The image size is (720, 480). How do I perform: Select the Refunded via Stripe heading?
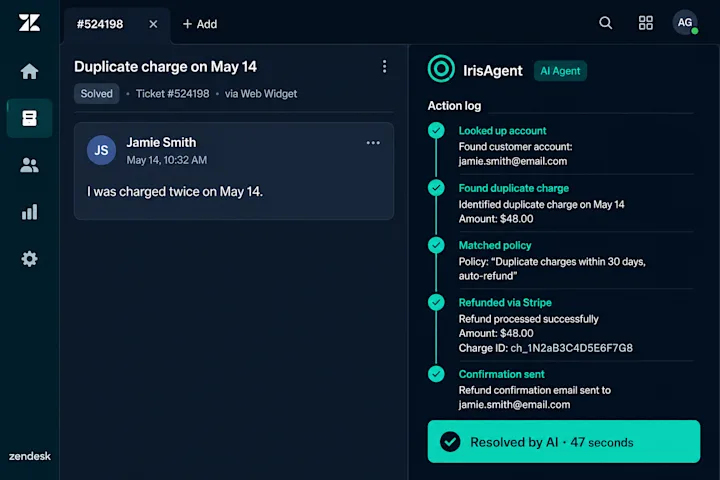(505, 302)
